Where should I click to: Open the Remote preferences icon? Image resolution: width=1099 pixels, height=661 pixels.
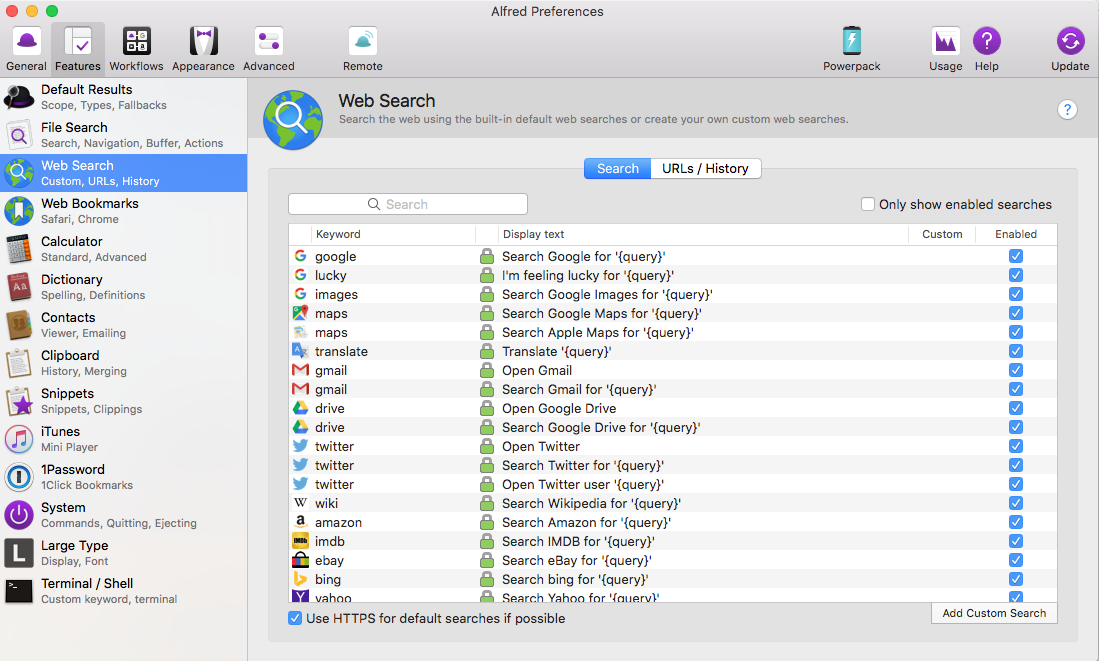362,42
